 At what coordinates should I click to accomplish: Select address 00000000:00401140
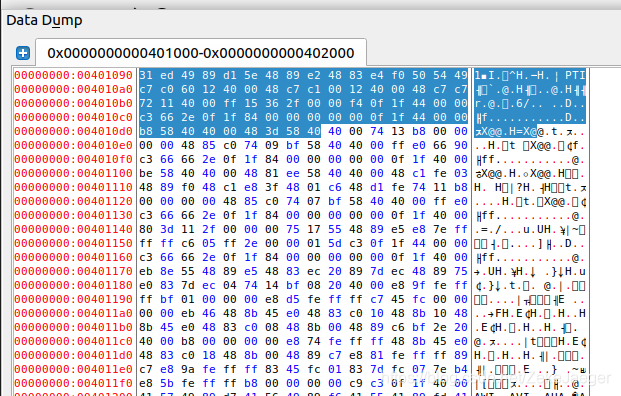coord(74,229)
